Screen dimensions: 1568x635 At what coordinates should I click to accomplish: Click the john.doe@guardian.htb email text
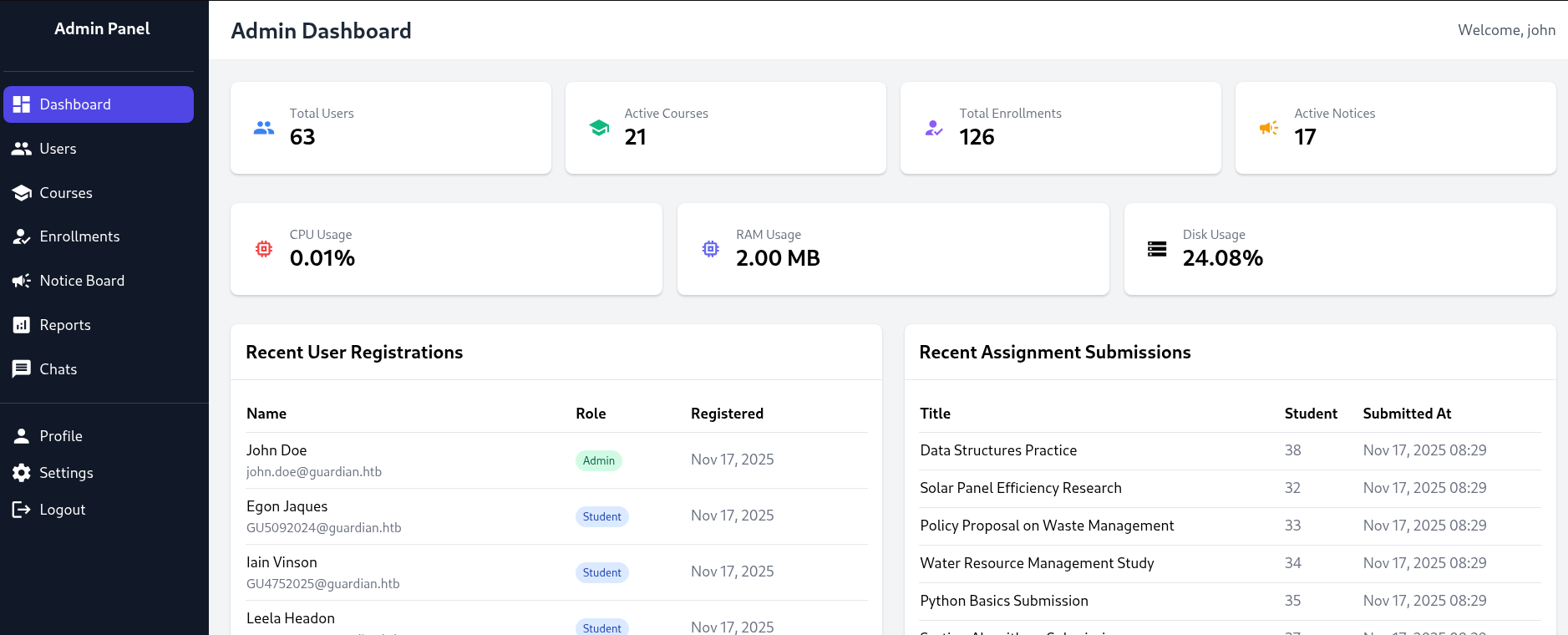click(314, 472)
